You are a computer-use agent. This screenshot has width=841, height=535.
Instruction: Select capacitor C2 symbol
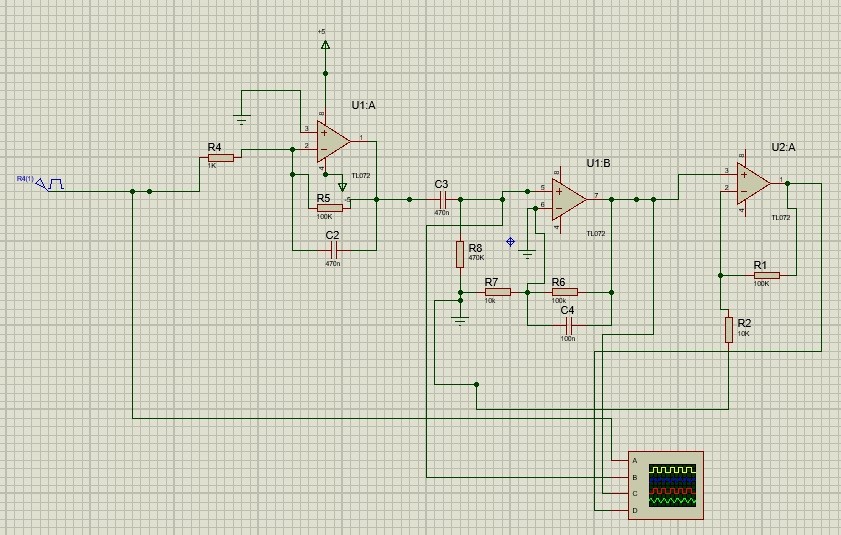333,250
